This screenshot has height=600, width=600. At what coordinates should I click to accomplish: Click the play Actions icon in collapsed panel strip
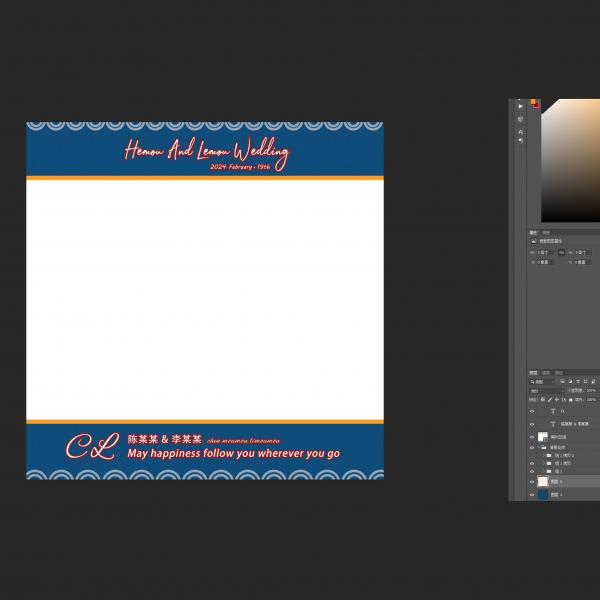click(x=520, y=105)
